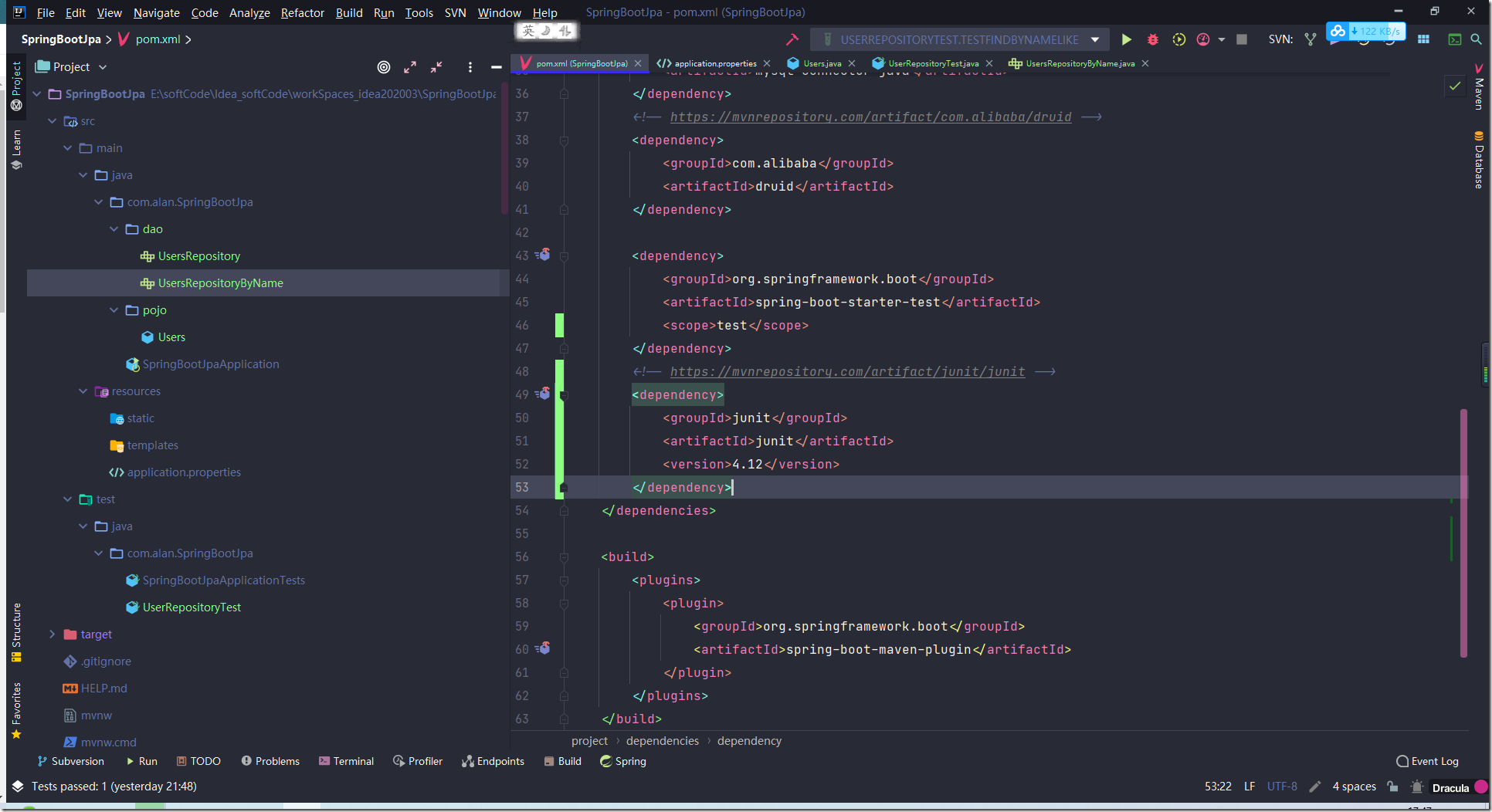Collapse the pojo package
The width and height of the screenshot is (1492, 812).
pyautogui.click(x=114, y=310)
